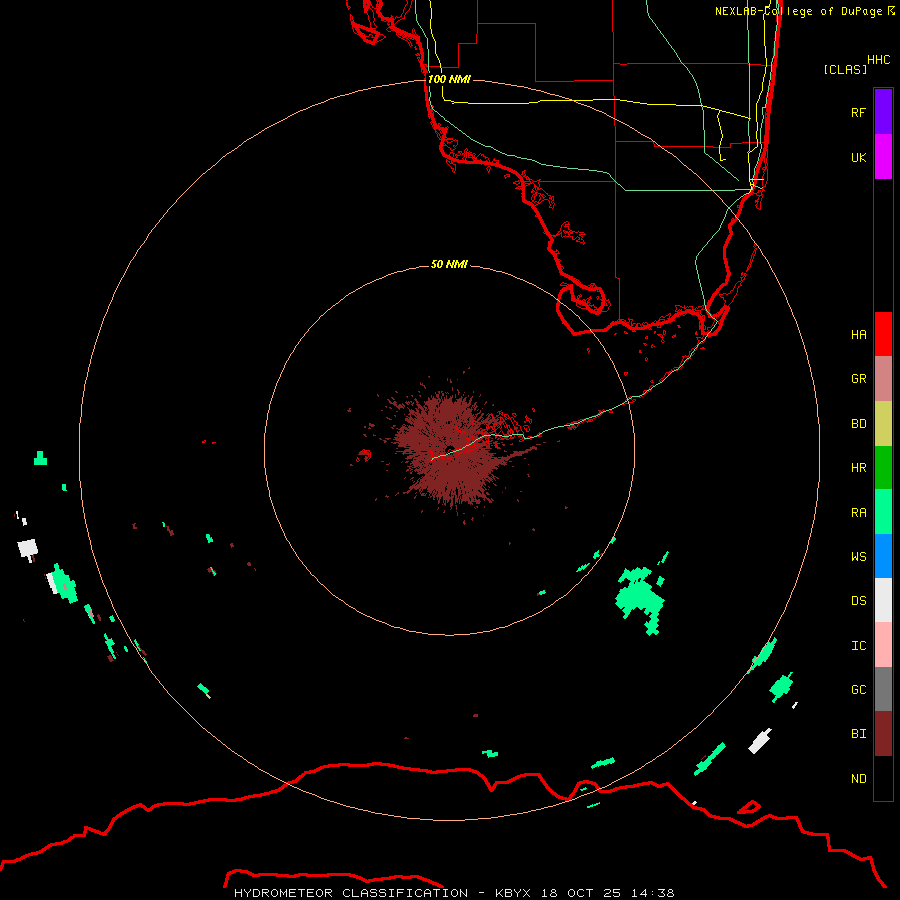Click the GC legend label

click(x=858, y=690)
